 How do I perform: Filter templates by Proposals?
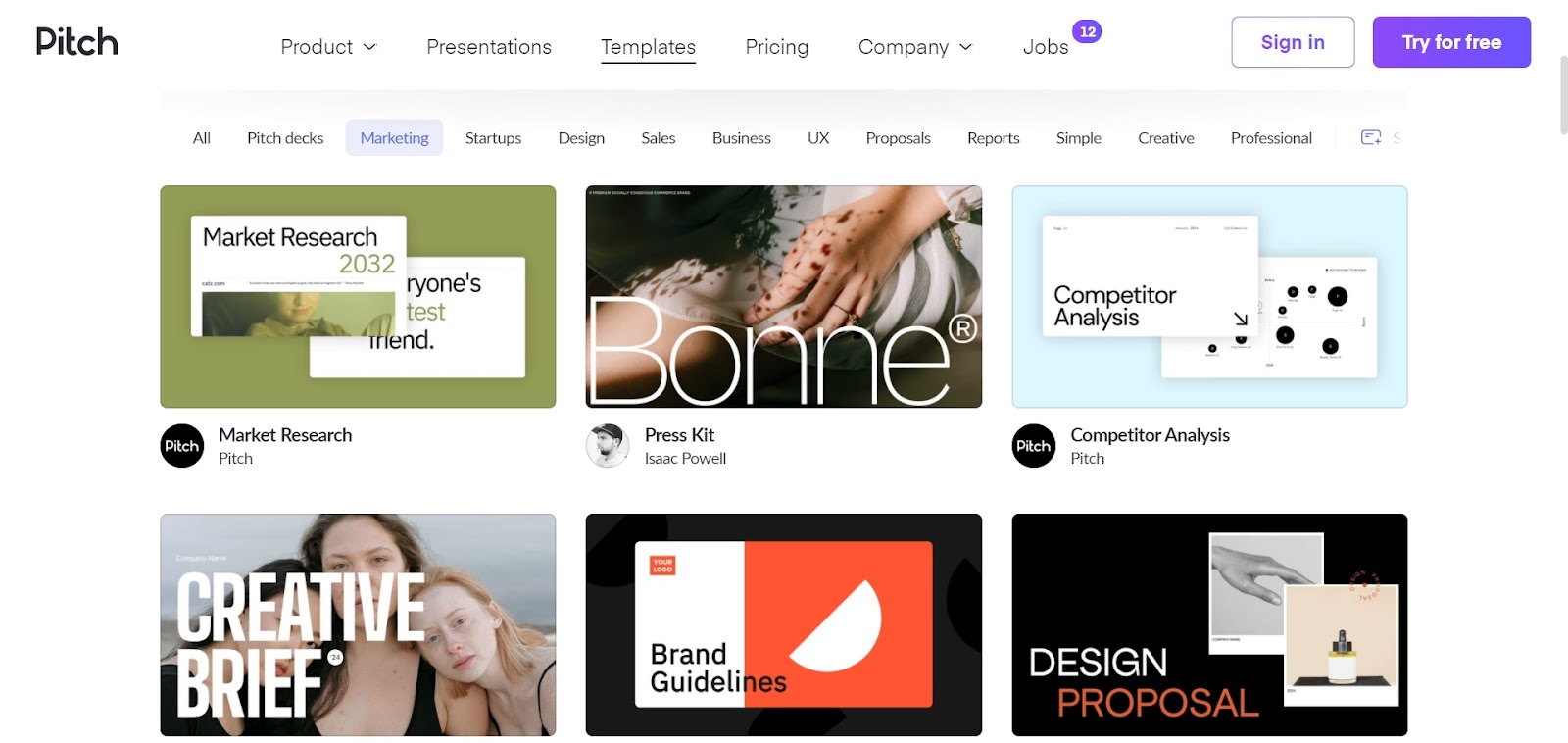pyautogui.click(x=898, y=138)
